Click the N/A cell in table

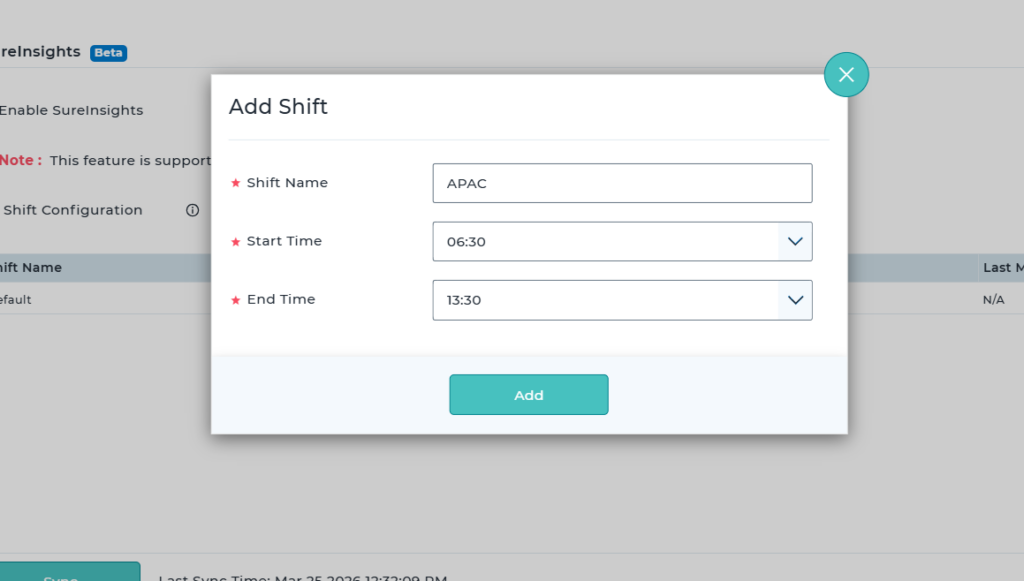[993, 299]
